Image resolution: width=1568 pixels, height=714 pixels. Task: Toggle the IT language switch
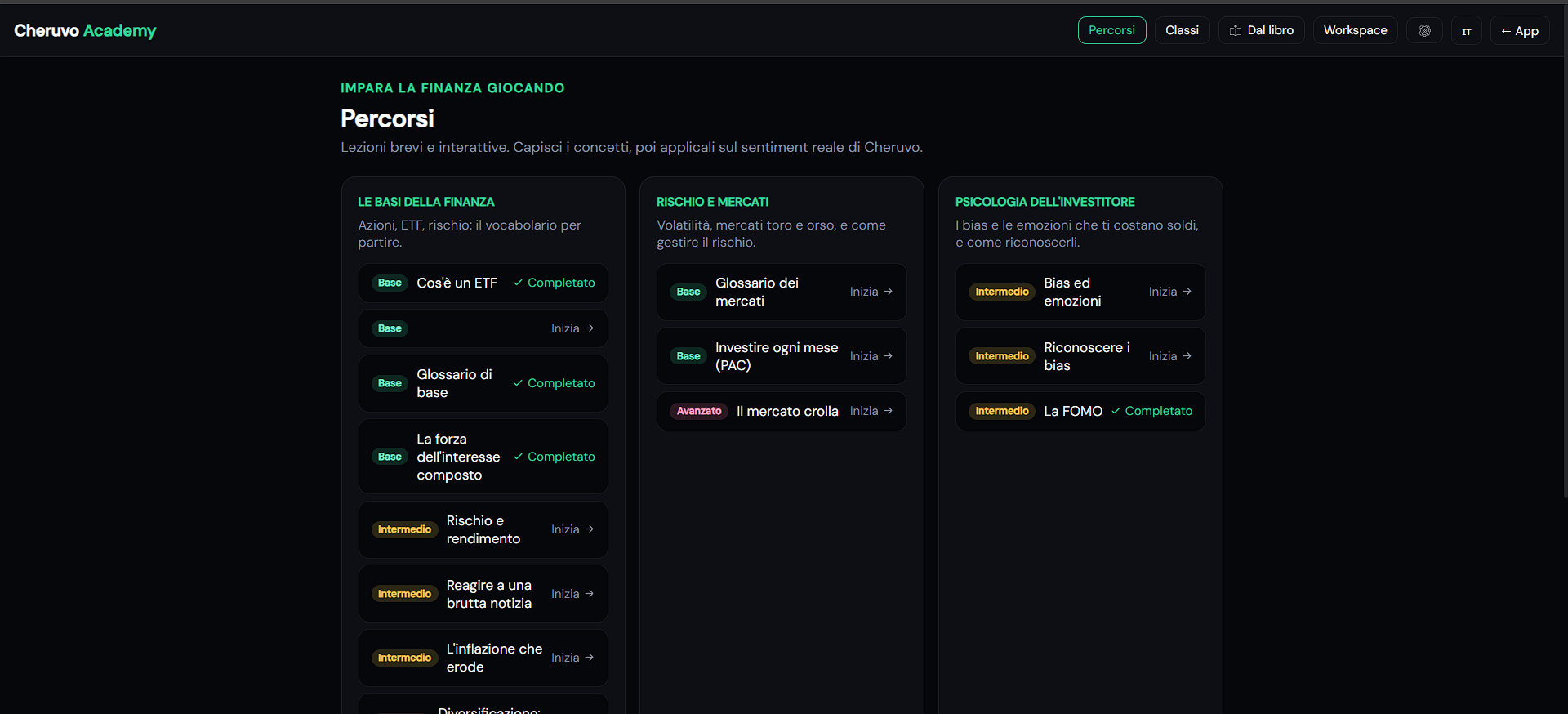pyautogui.click(x=1467, y=30)
